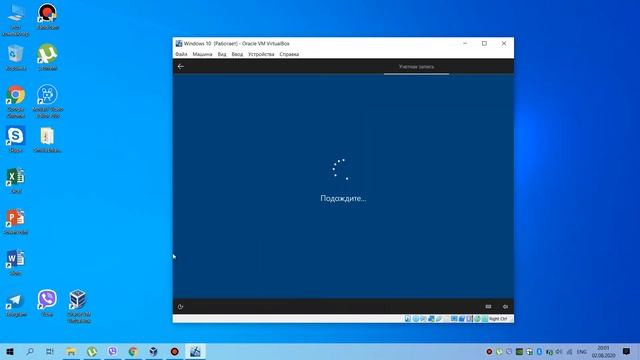Click the hard disk activity status icon
The width and height of the screenshot is (640, 360).
(408, 319)
